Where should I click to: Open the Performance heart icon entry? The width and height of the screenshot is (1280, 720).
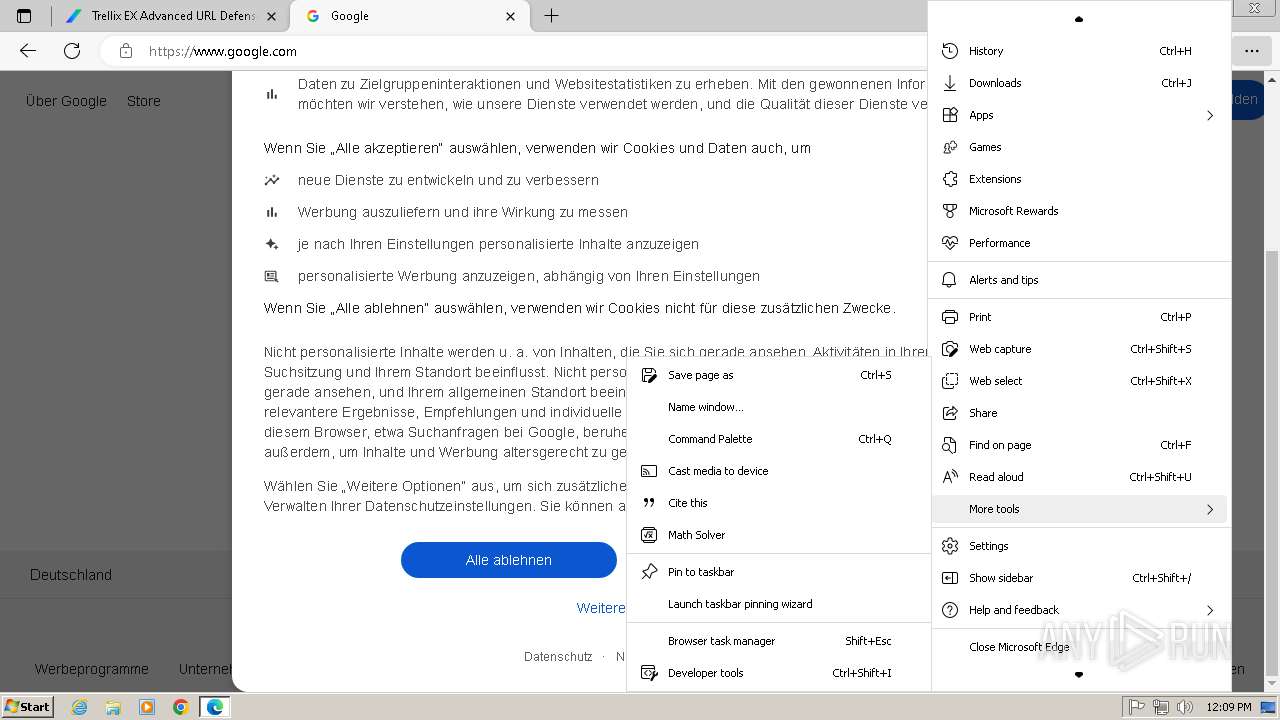[x=950, y=243]
